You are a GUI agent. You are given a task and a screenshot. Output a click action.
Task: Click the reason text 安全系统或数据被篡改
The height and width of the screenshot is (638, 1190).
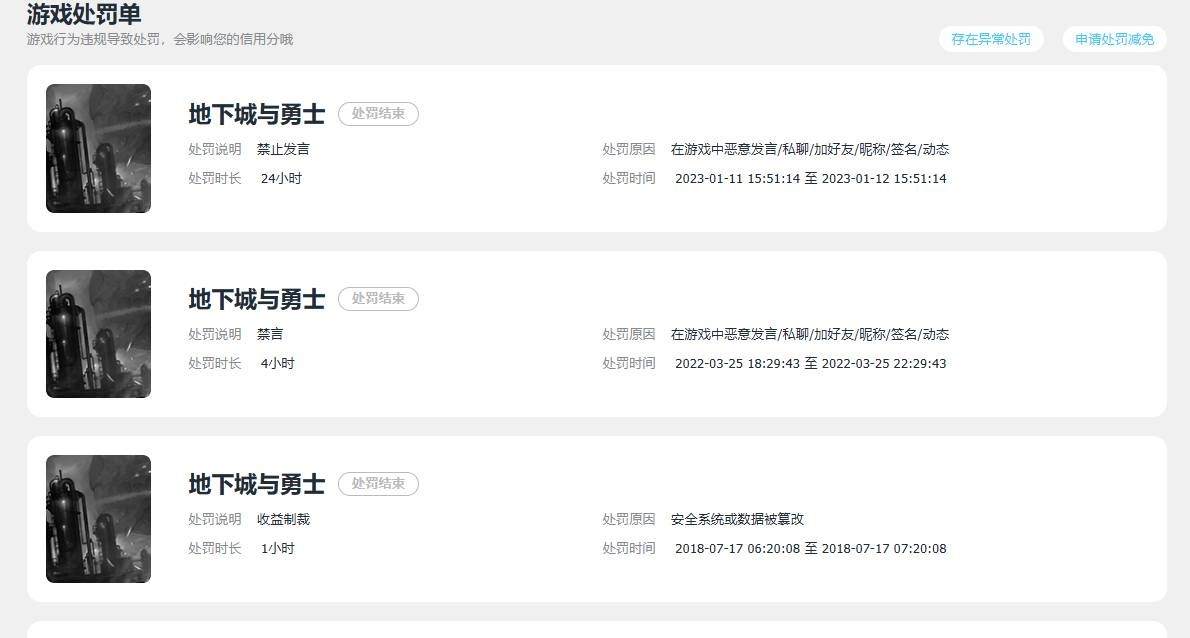pos(737,520)
